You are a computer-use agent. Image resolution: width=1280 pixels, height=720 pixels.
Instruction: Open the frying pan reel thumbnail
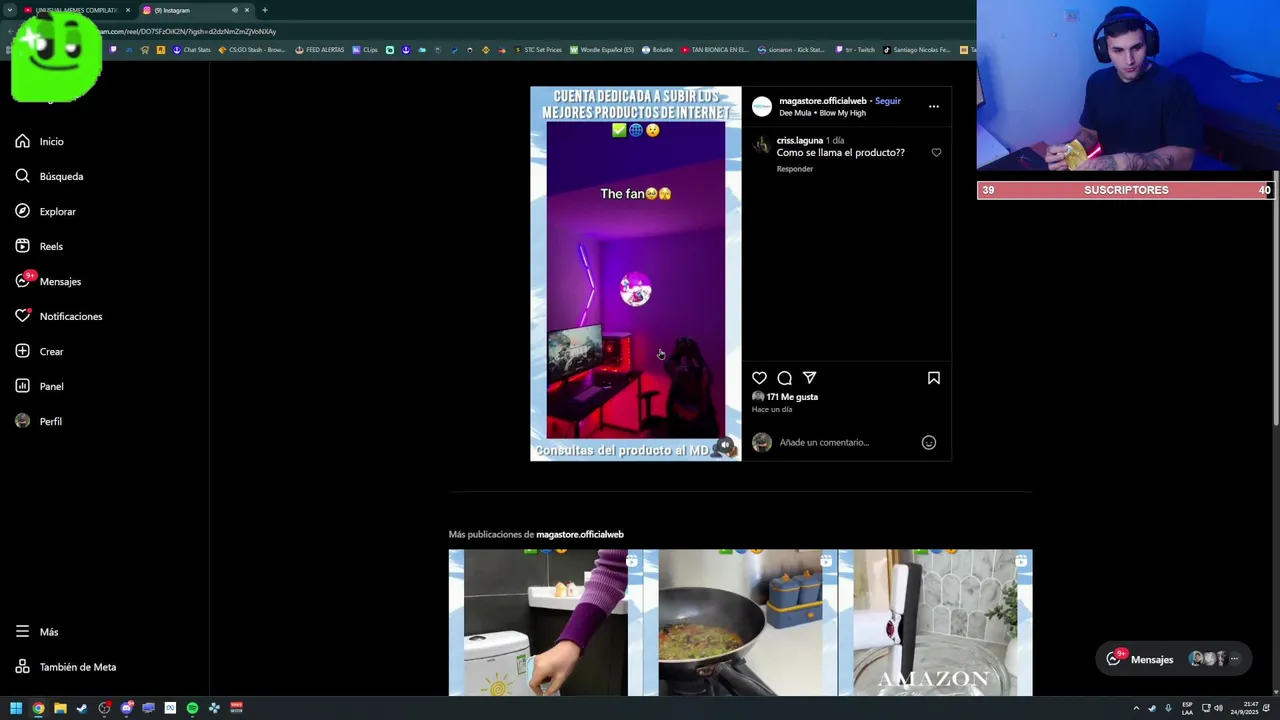(x=741, y=622)
